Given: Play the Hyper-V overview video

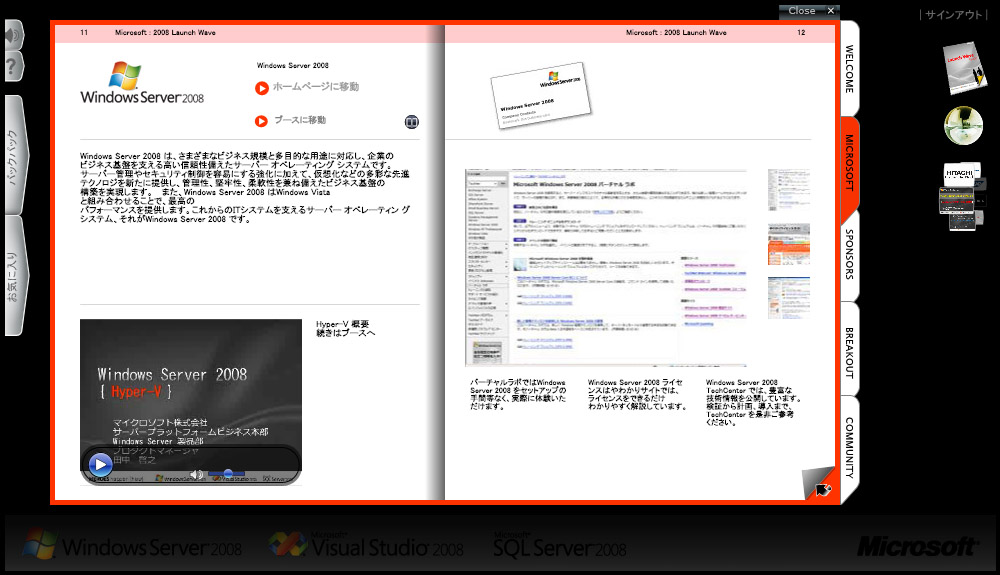Looking at the screenshot, I should pos(100,464).
